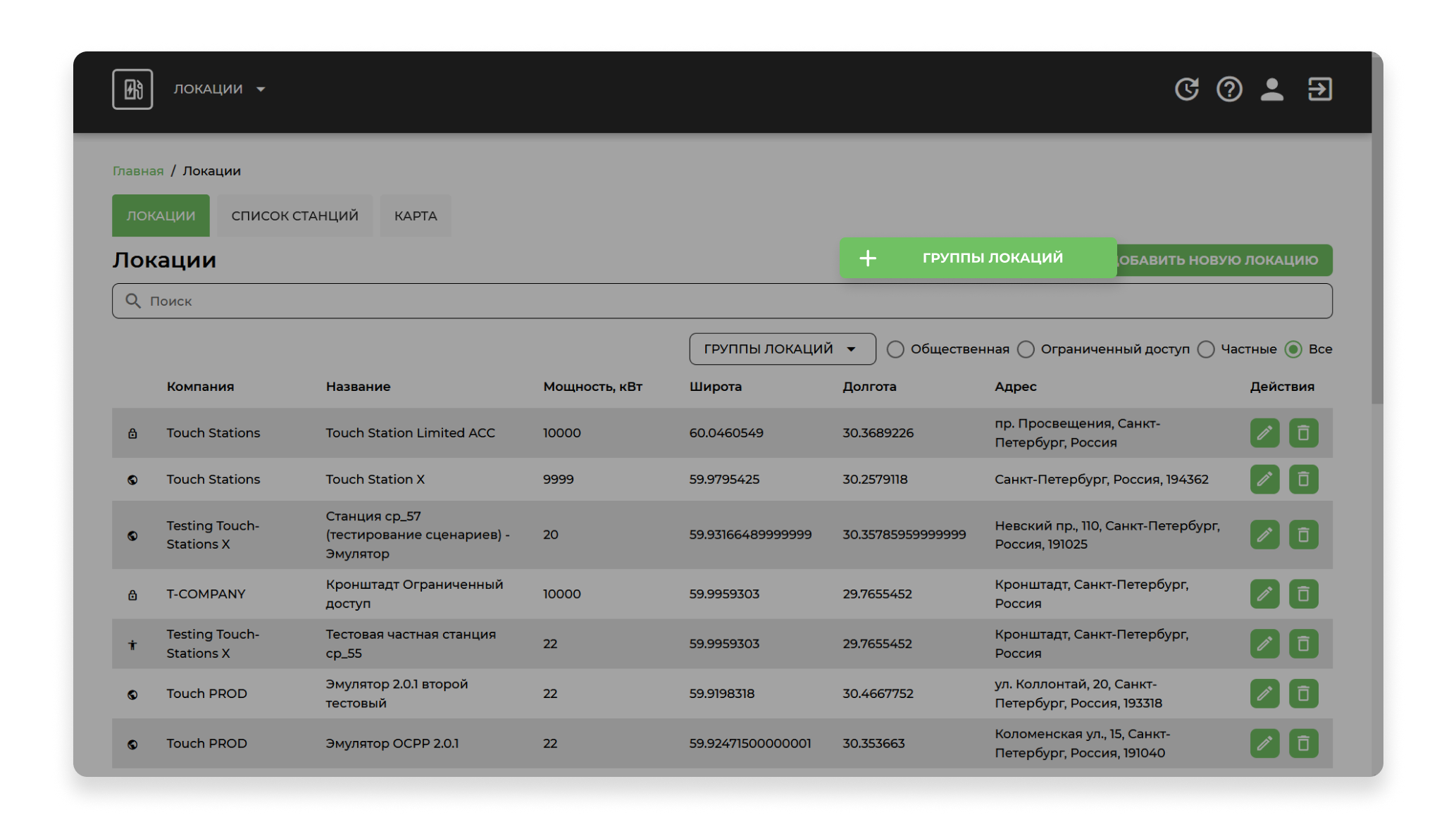Image resolution: width=1456 pixels, height=829 pixels.
Task: Click the logout exit icon
Action: pyautogui.click(x=1319, y=89)
